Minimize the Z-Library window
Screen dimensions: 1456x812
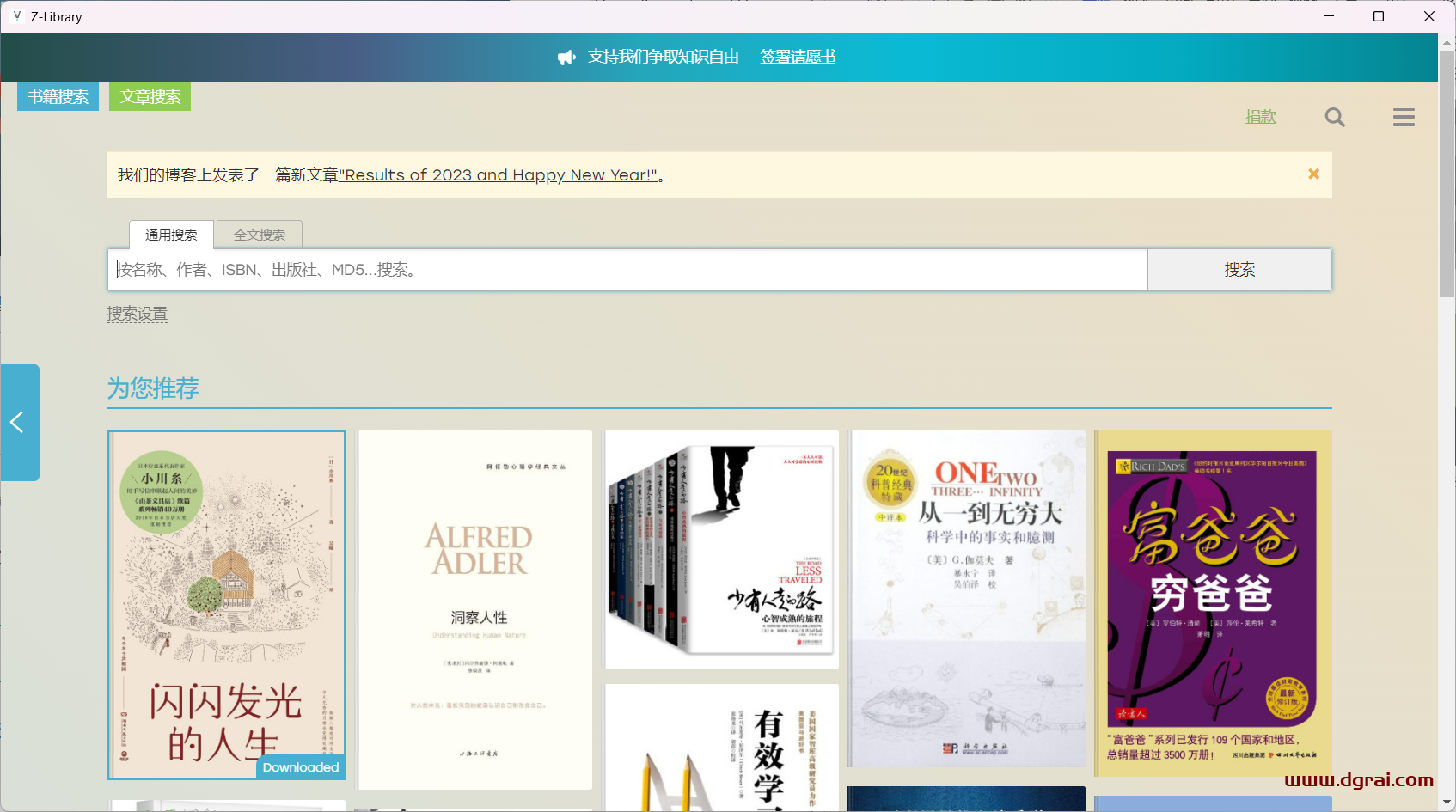coord(1329,16)
